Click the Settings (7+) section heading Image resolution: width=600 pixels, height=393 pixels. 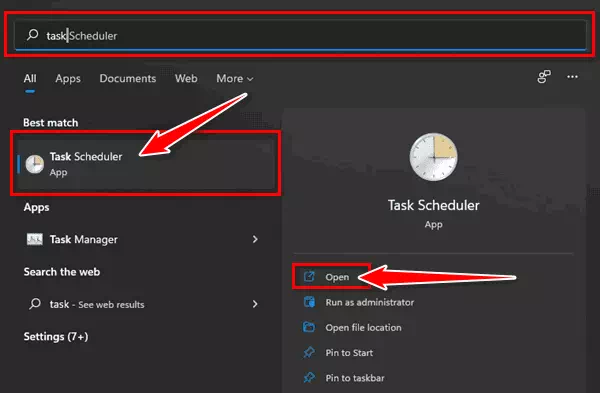[56, 337]
